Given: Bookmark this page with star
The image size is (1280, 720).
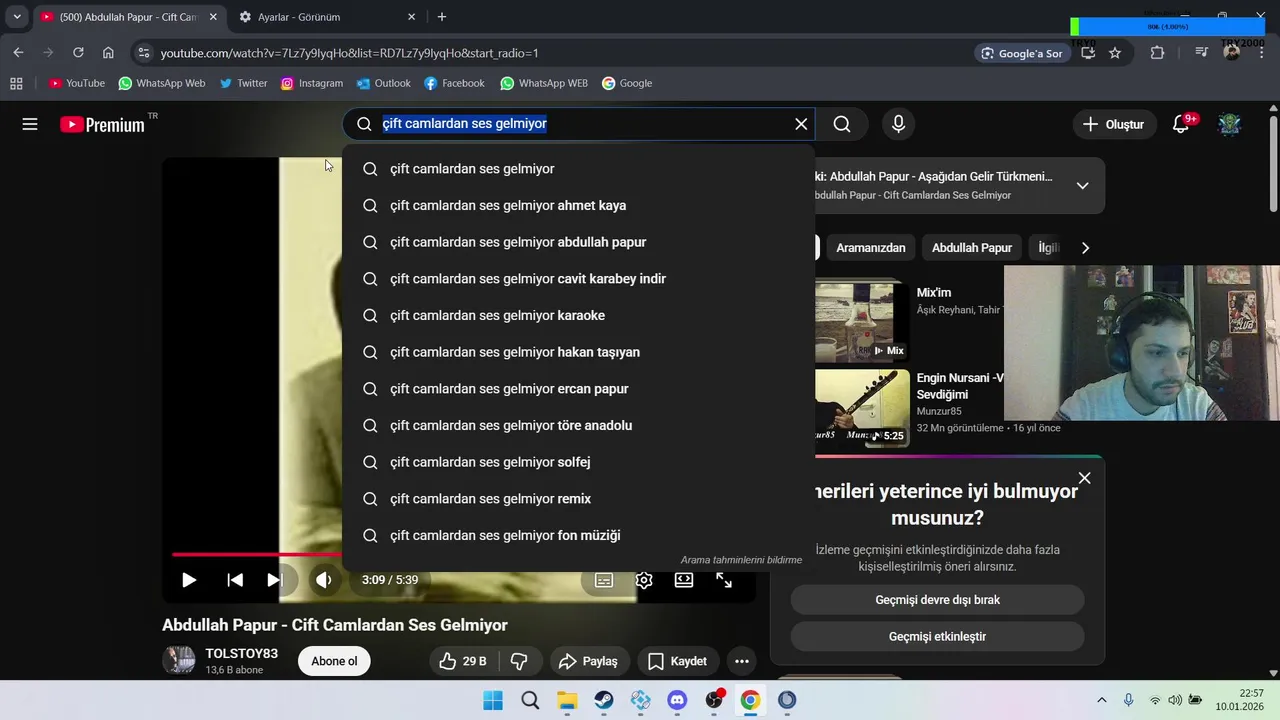Looking at the screenshot, I should pyautogui.click(x=1115, y=53).
